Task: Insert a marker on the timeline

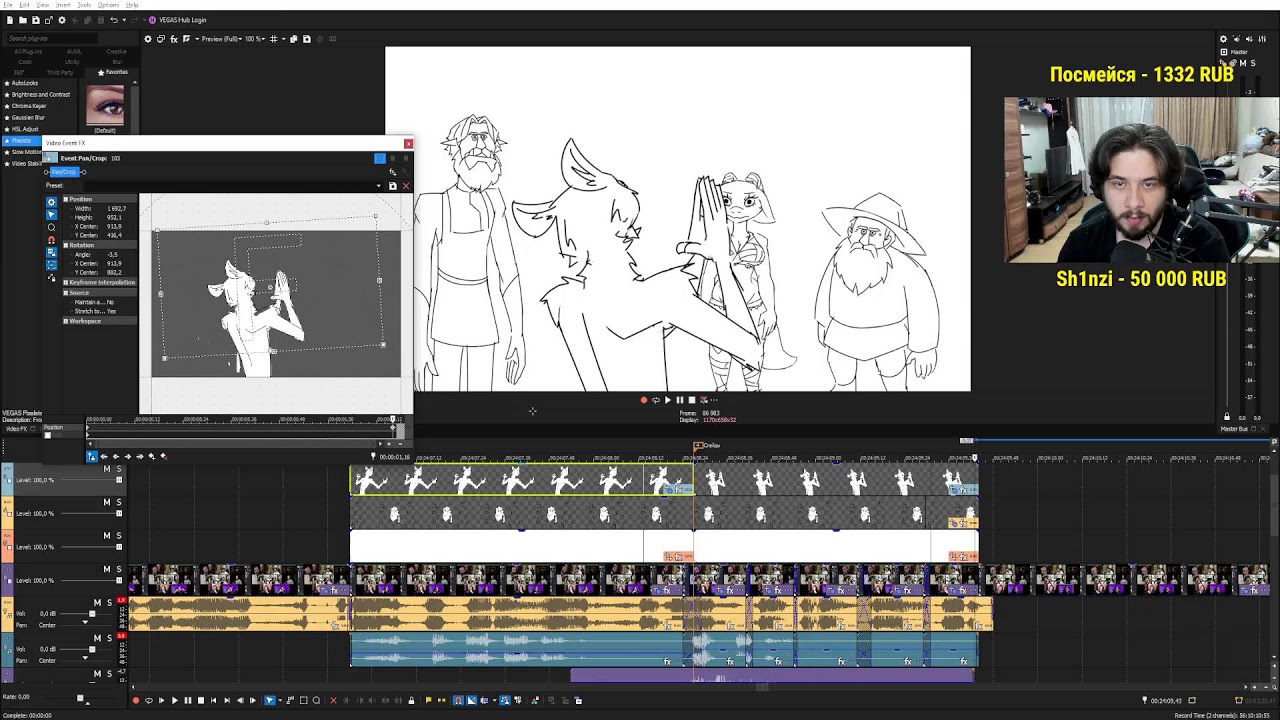Action: [428, 700]
